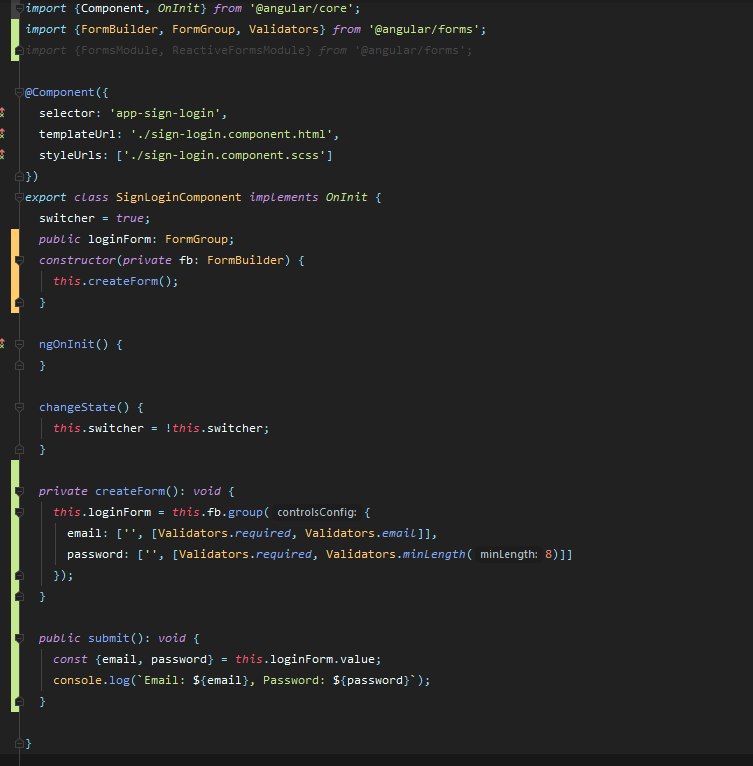Click the 'true' value of switcher
The width and height of the screenshot is (753, 766).
[129, 218]
